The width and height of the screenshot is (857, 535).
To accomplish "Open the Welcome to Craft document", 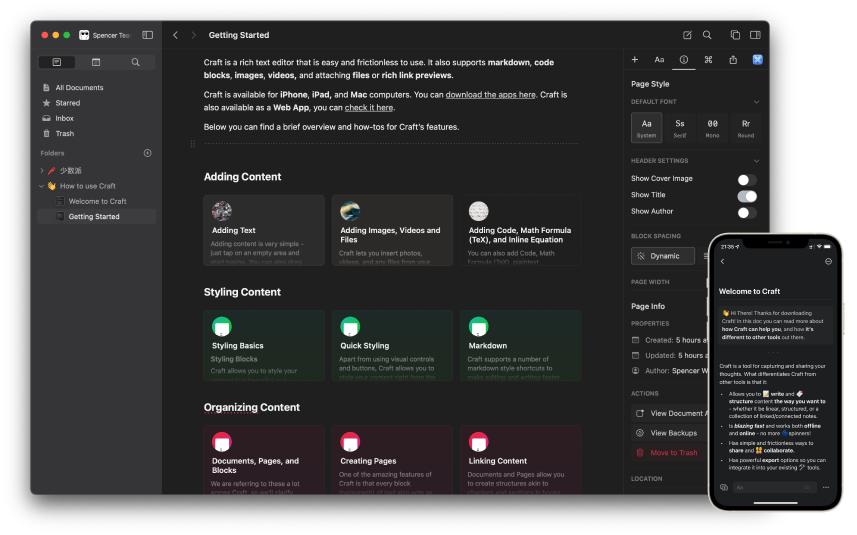I will [x=97, y=201].
